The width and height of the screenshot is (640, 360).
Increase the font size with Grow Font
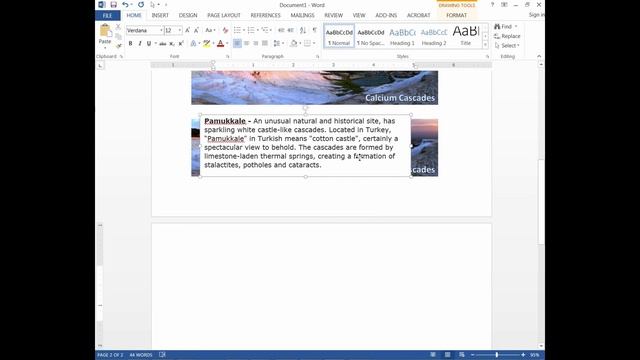click(187, 30)
